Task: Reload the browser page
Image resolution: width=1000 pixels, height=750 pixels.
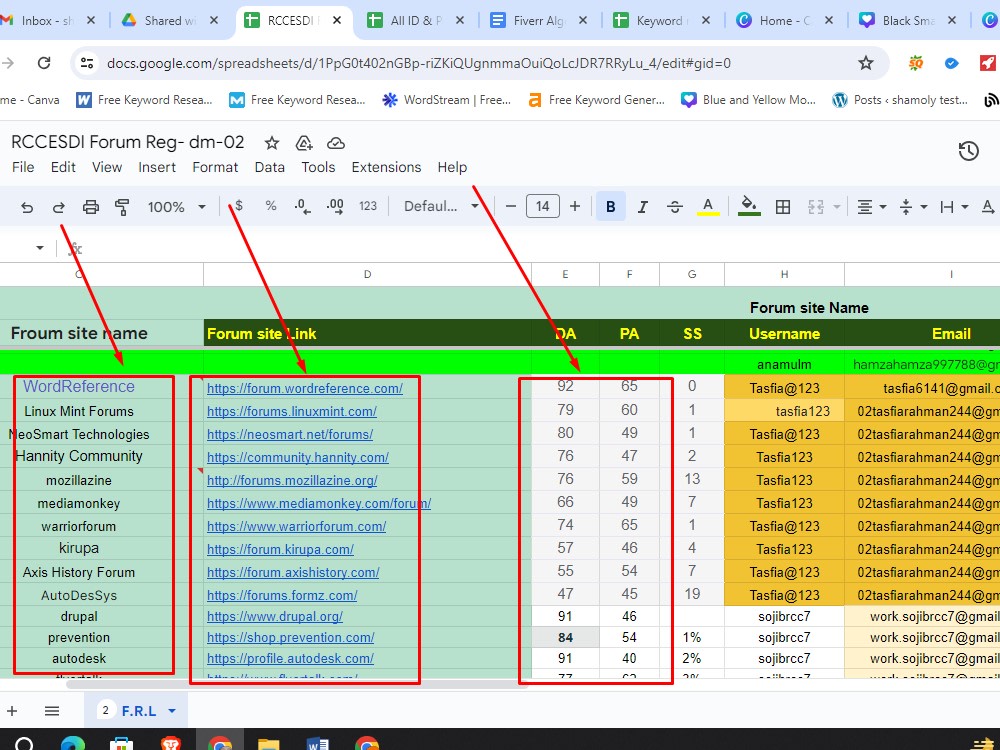Action: (x=44, y=62)
